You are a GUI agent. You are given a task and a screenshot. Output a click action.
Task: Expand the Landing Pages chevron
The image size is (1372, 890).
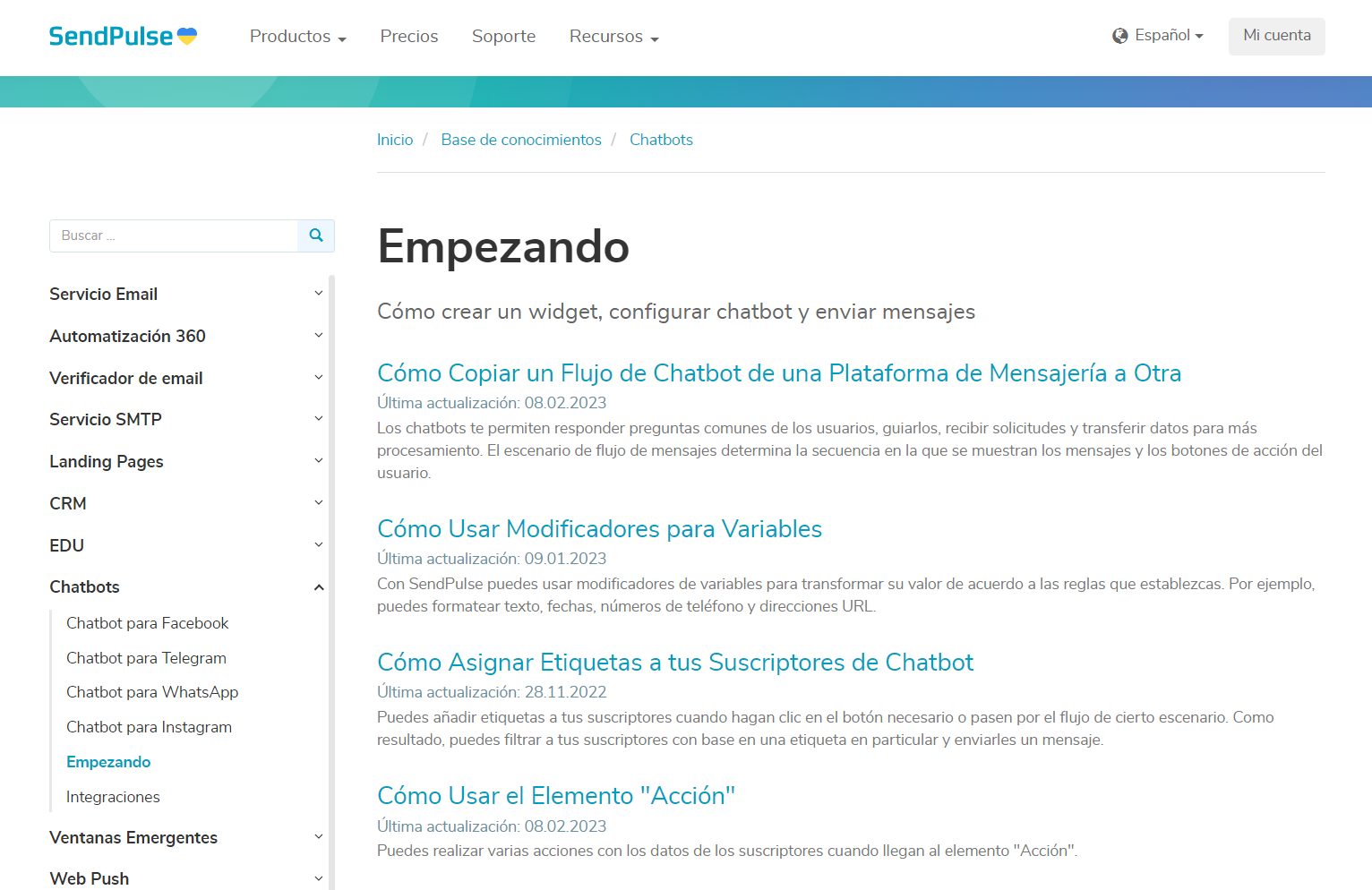pyautogui.click(x=319, y=461)
